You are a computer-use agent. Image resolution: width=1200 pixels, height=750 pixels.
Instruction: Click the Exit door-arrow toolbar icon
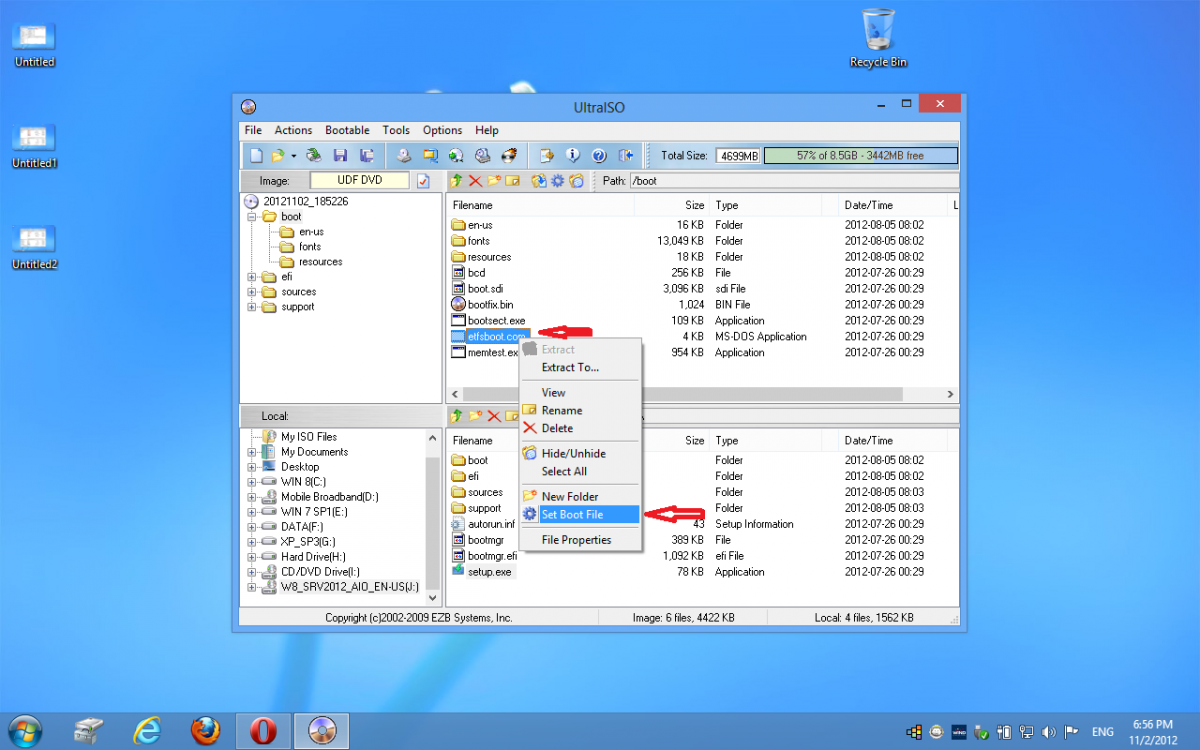626,156
